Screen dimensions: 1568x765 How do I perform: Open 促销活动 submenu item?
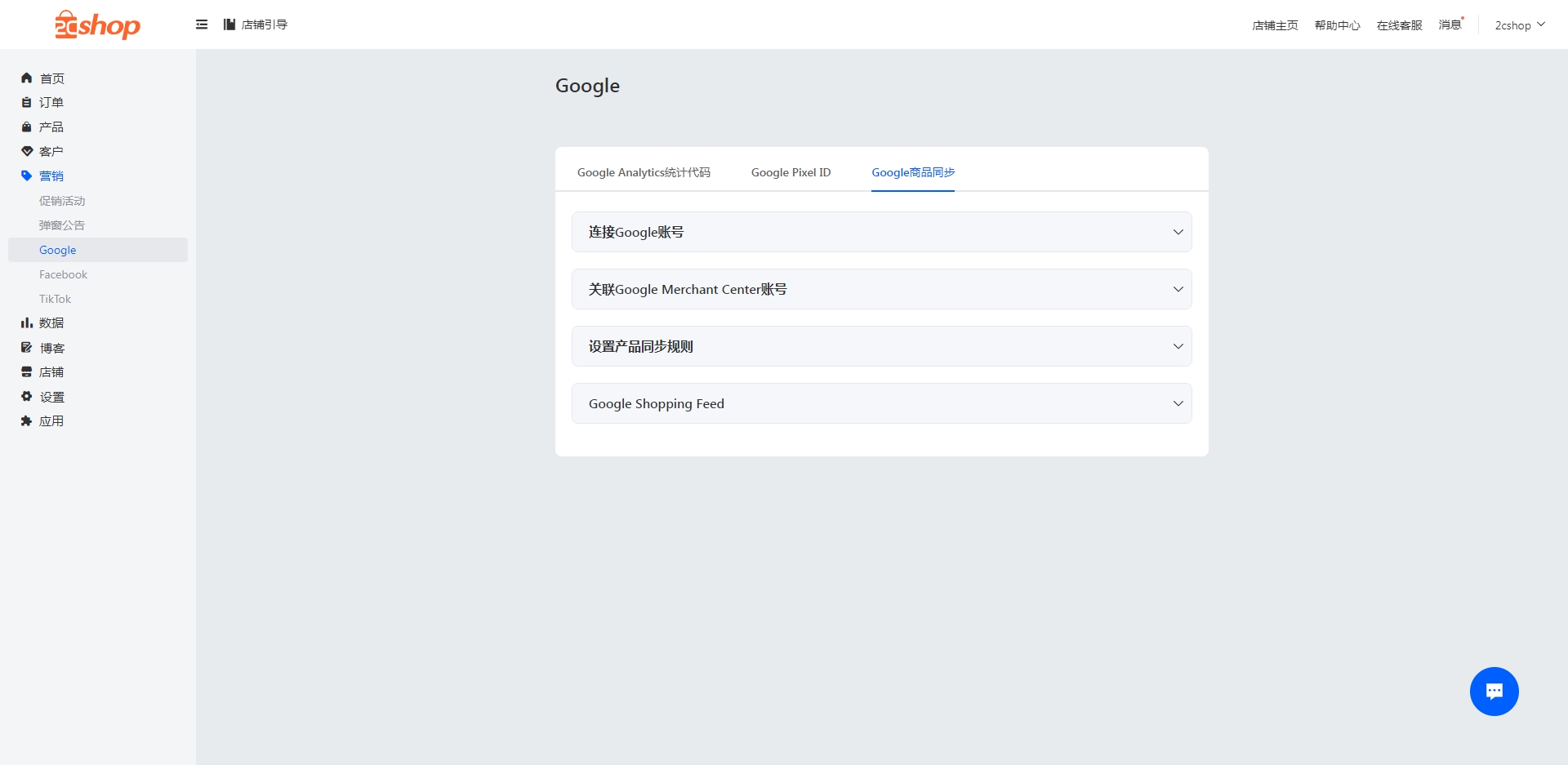tap(62, 201)
